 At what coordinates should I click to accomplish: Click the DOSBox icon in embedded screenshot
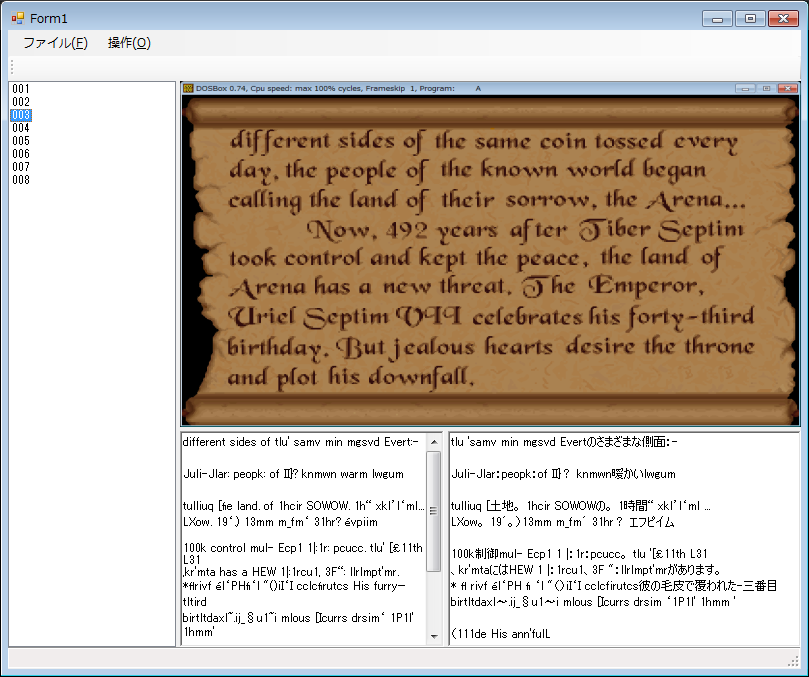tap(188, 89)
